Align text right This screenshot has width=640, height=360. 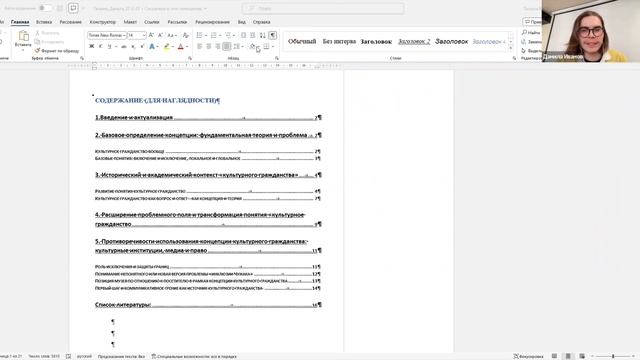(x=218, y=47)
